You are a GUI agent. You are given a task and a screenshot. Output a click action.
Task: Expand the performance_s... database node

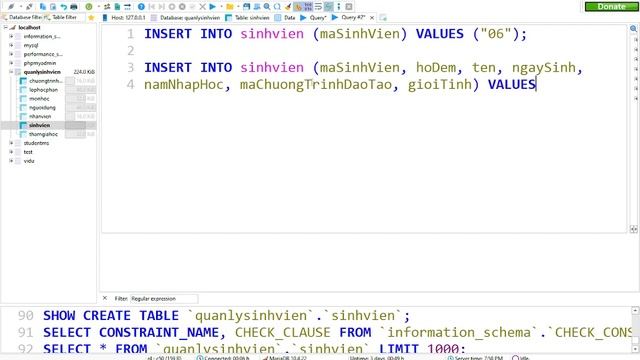click(x=11, y=54)
